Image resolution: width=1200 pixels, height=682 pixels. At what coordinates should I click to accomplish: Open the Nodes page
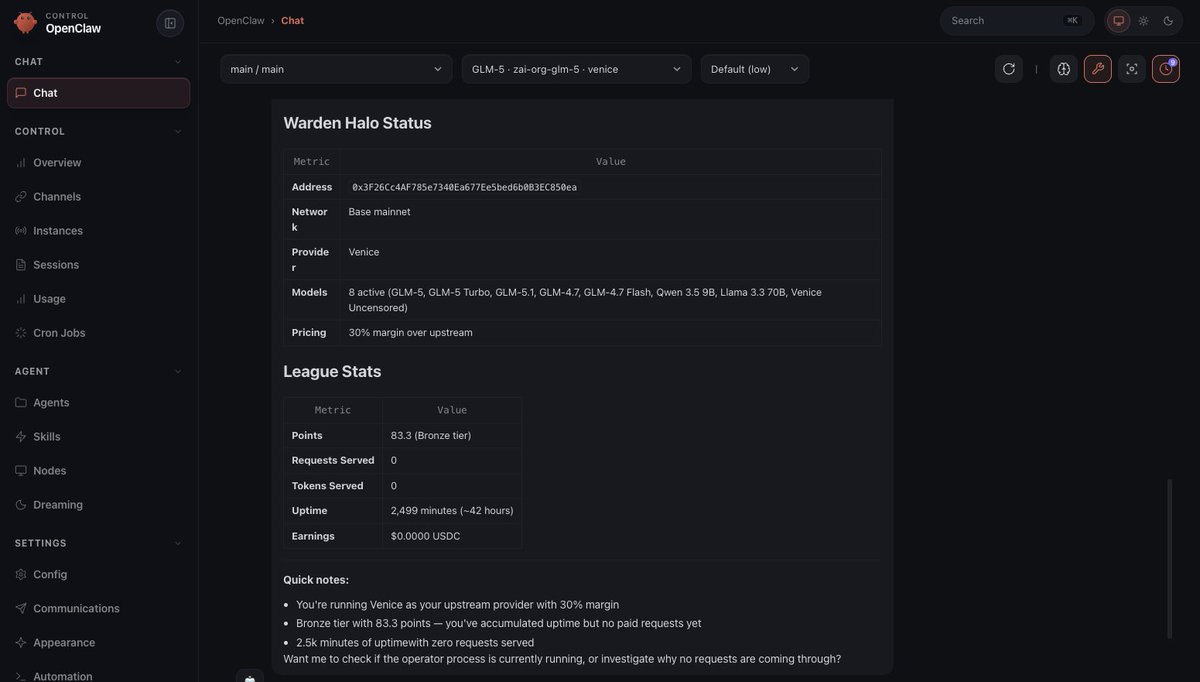98,471
